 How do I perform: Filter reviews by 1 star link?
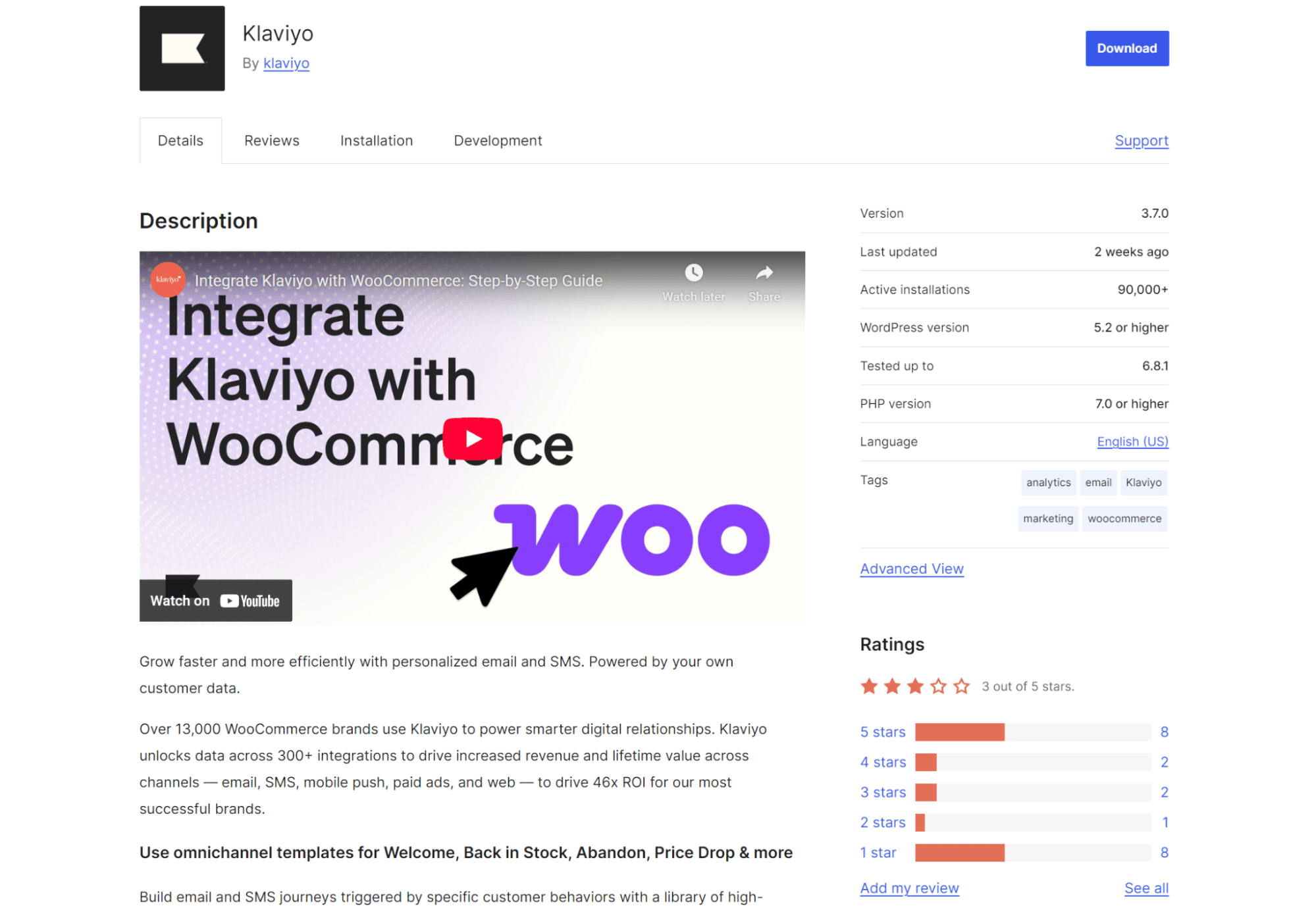878,853
